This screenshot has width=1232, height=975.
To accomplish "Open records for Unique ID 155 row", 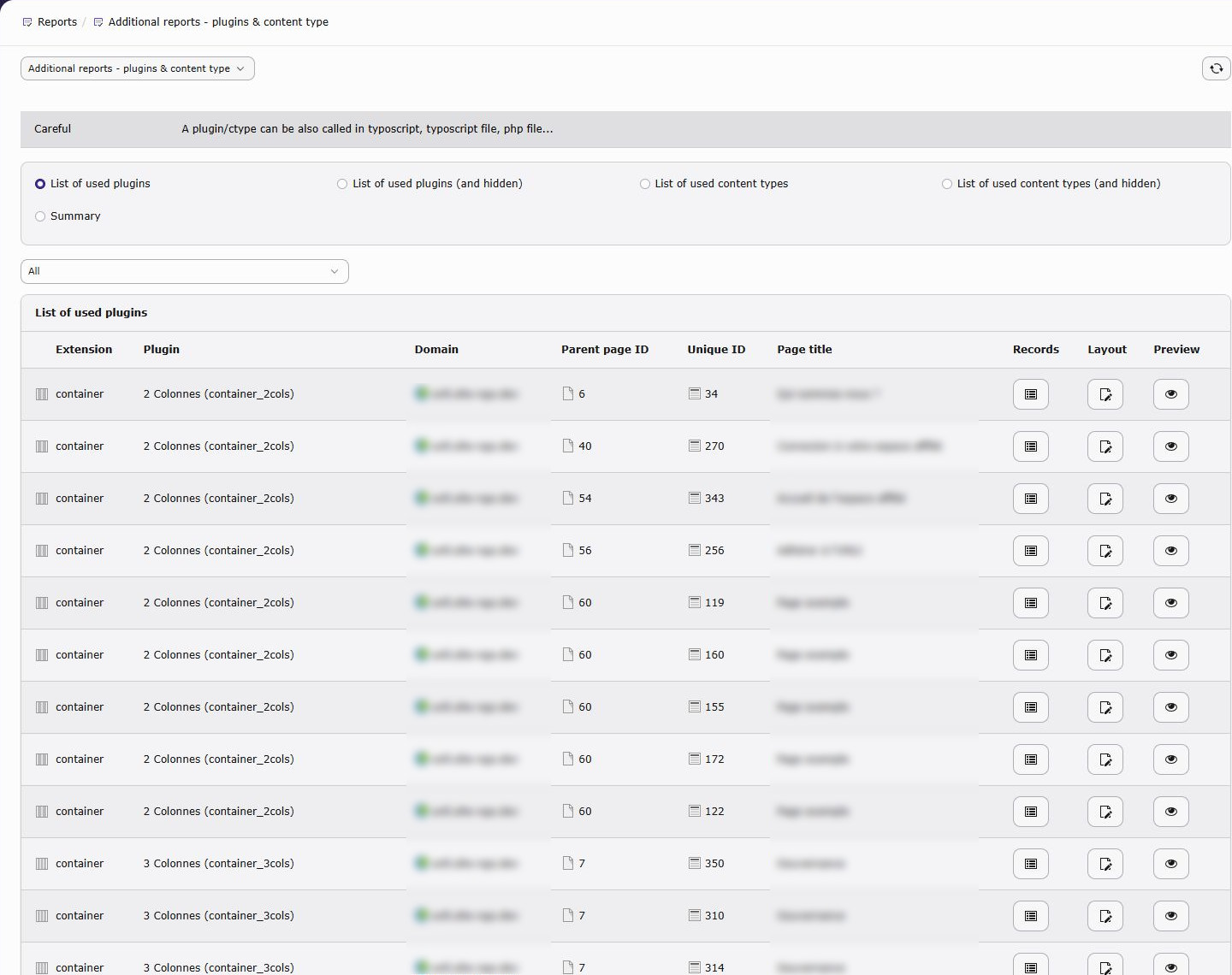I will [1031, 707].
